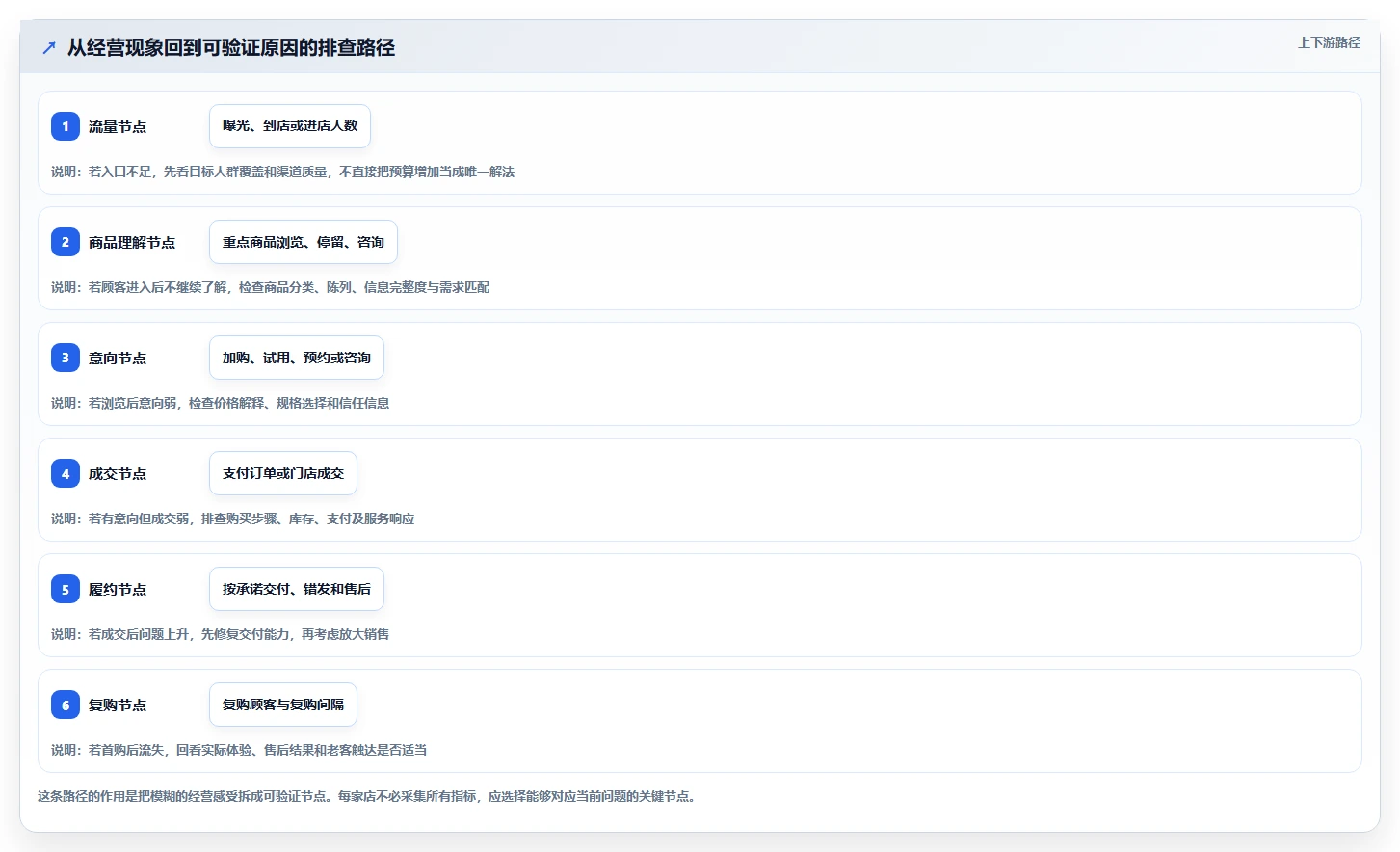This screenshot has height=852, width=1400.
Task: Click the step 5 number badge
Action: tap(66, 589)
